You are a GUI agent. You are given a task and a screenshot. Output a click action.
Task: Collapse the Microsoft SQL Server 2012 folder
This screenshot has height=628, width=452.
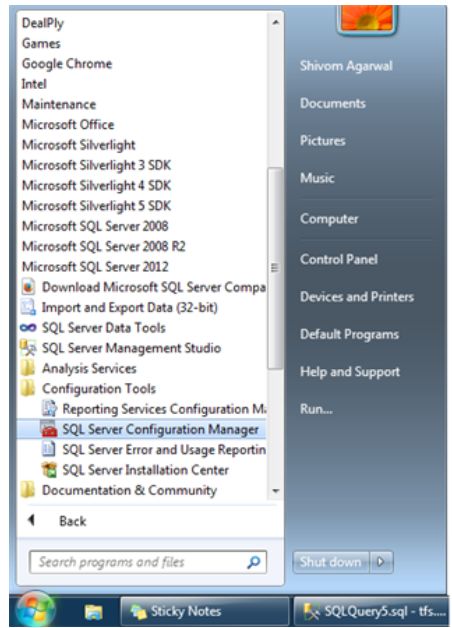click(x=95, y=266)
